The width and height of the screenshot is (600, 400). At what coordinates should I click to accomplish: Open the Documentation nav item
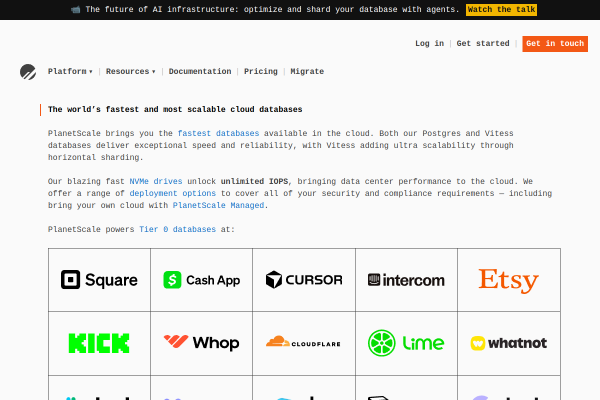200,72
